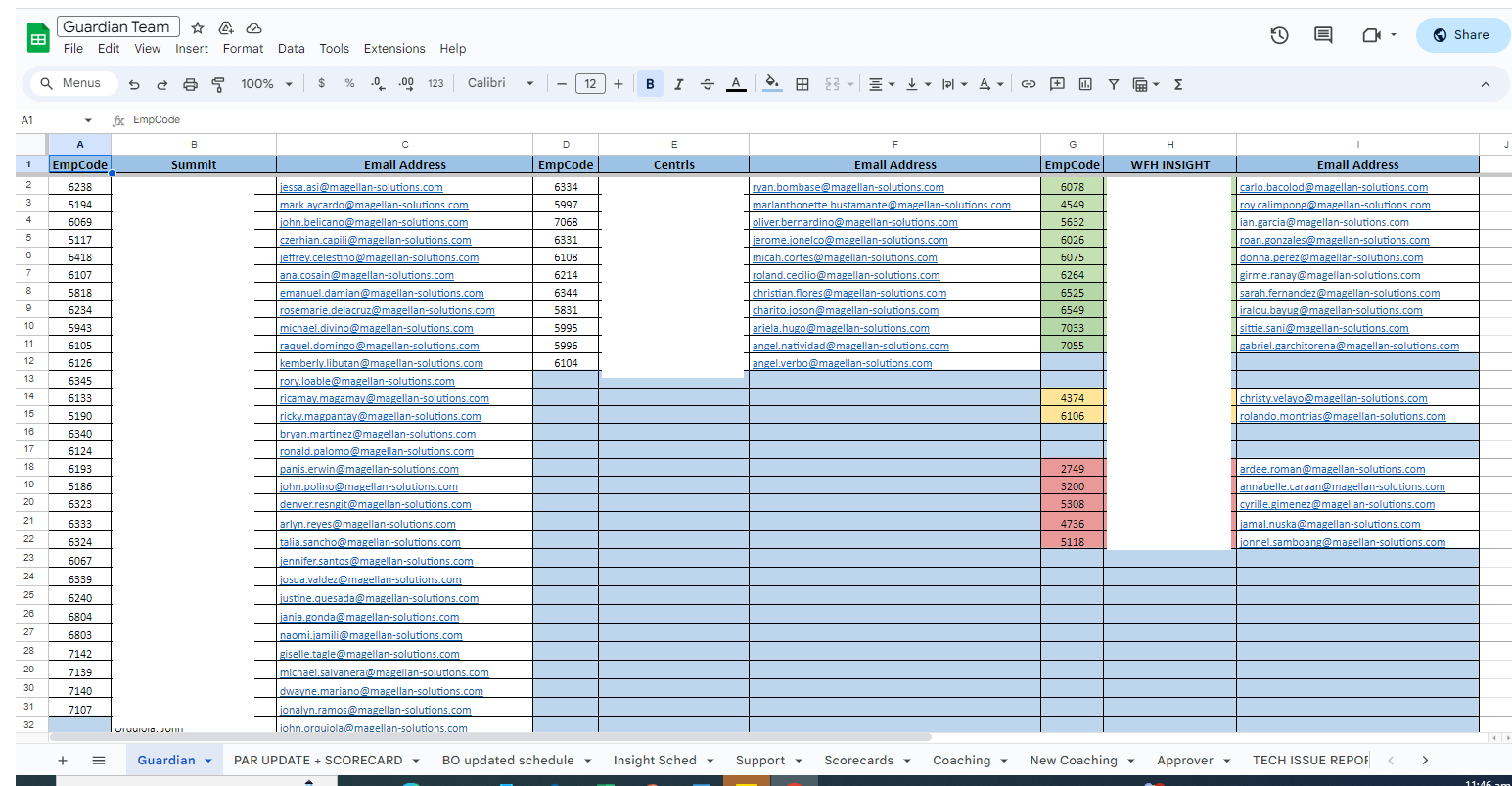
Task: Star the Guardian Team document
Action: click(x=198, y=28)
